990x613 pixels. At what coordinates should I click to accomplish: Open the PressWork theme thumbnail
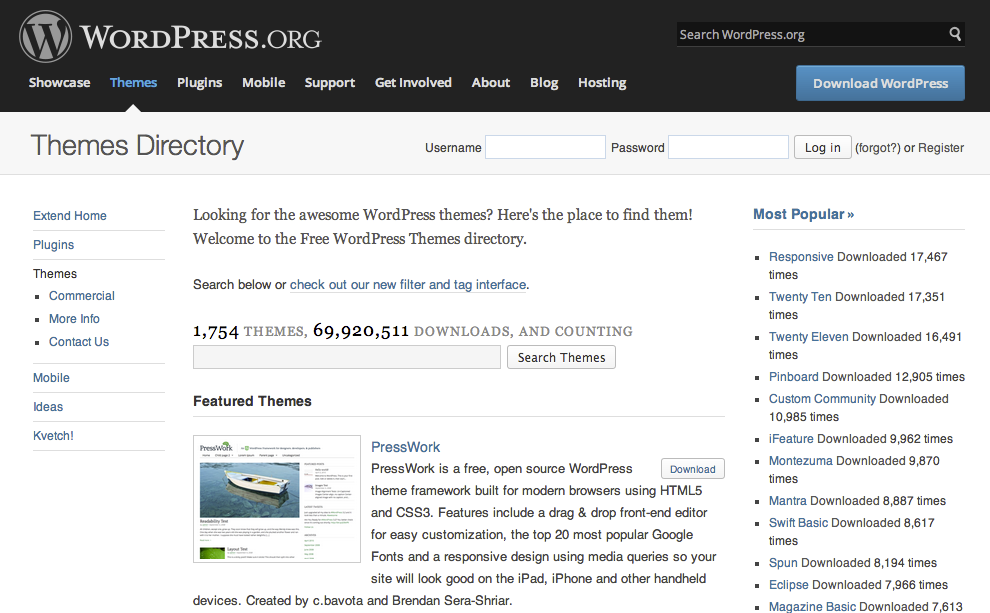(277, 499)
